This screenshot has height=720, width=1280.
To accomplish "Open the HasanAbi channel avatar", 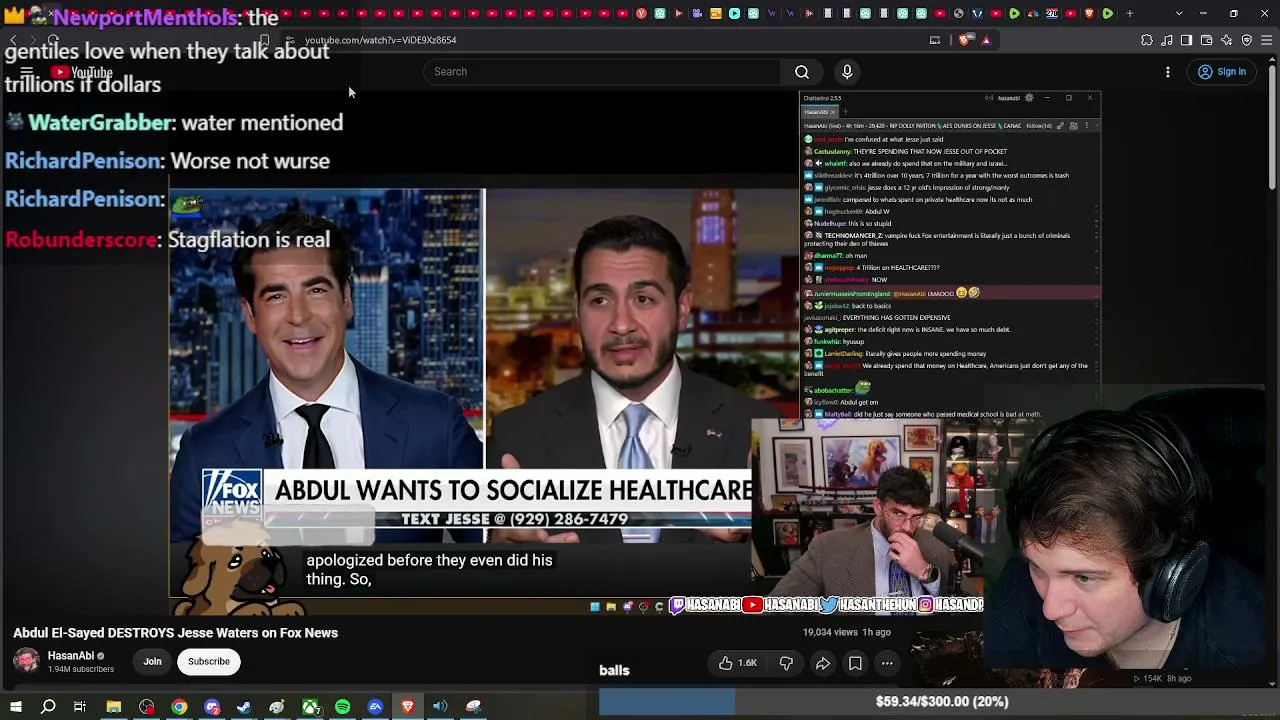I will [x=26, y=661].
